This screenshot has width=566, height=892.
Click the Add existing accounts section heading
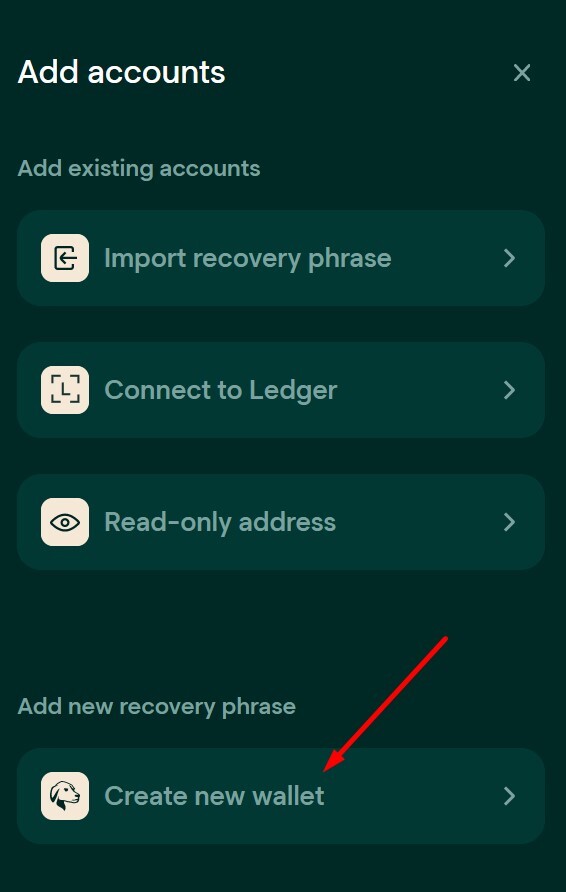point(139,168)
